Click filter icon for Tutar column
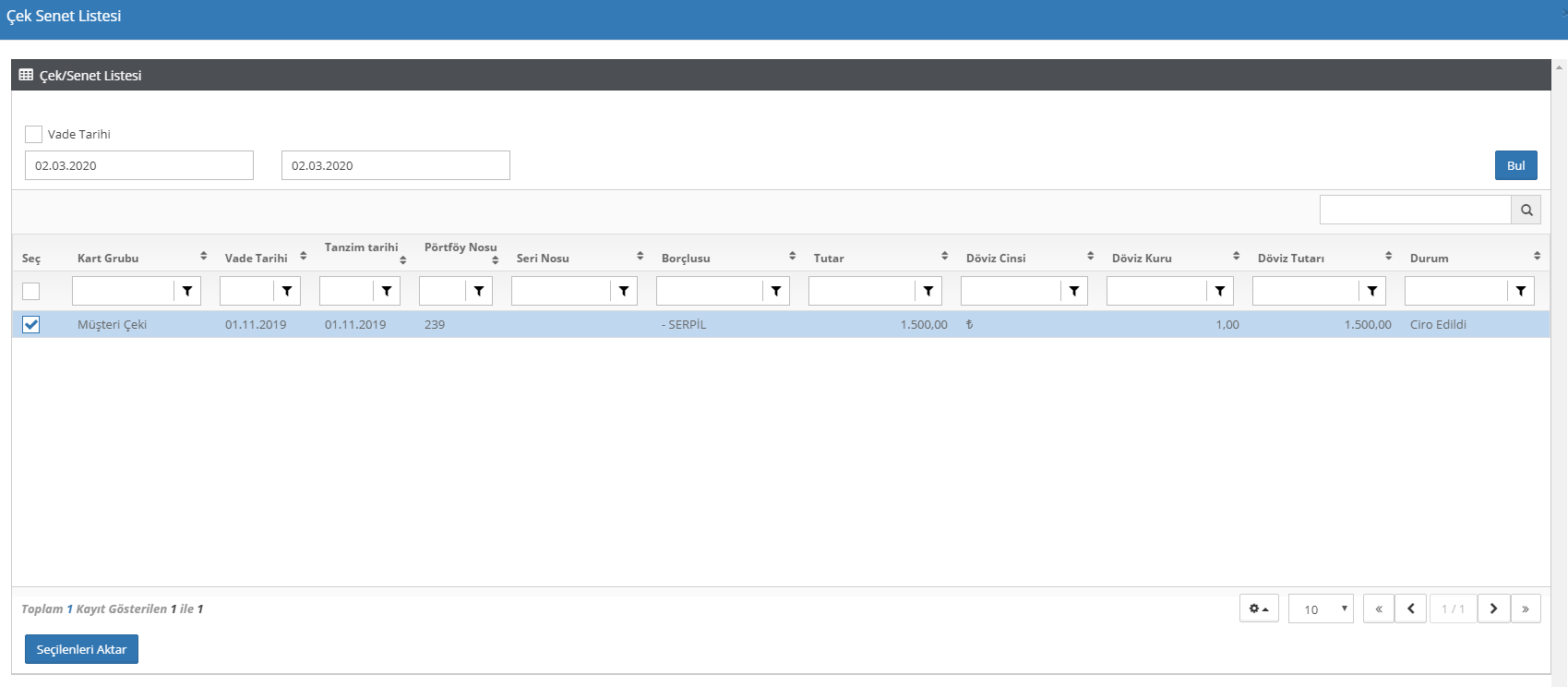The image size is (1568, 687). click(x=928, y=291)
